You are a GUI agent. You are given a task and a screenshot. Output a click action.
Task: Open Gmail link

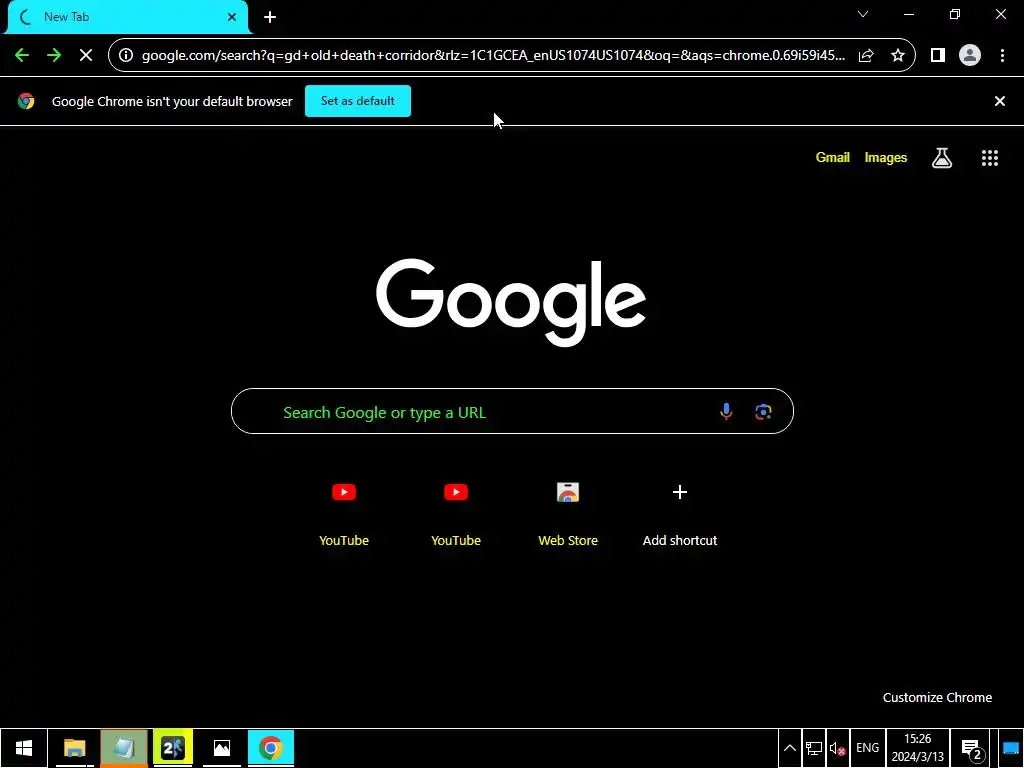pos(833,157)
